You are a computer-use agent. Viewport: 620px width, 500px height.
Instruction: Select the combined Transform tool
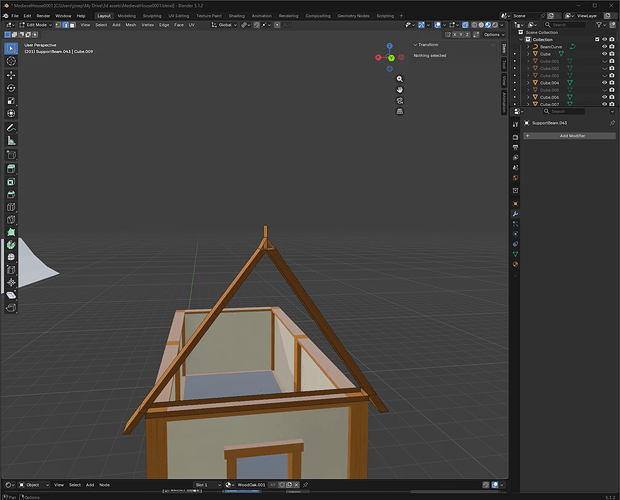(x=11, y=113)
